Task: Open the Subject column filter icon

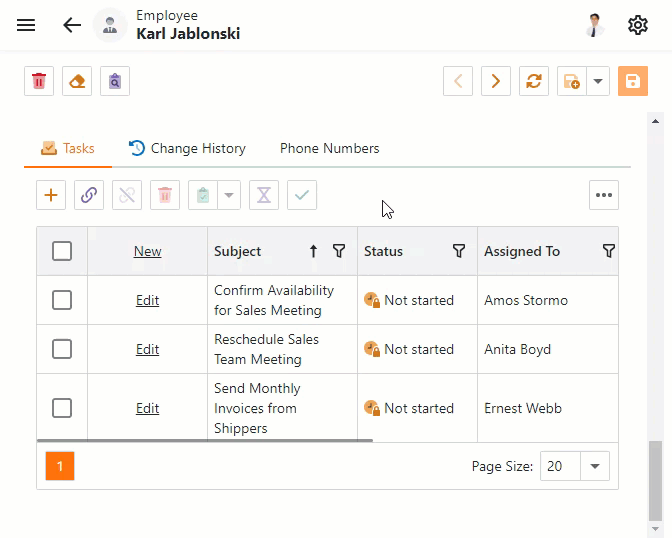Action: click(x=339, y=251)
